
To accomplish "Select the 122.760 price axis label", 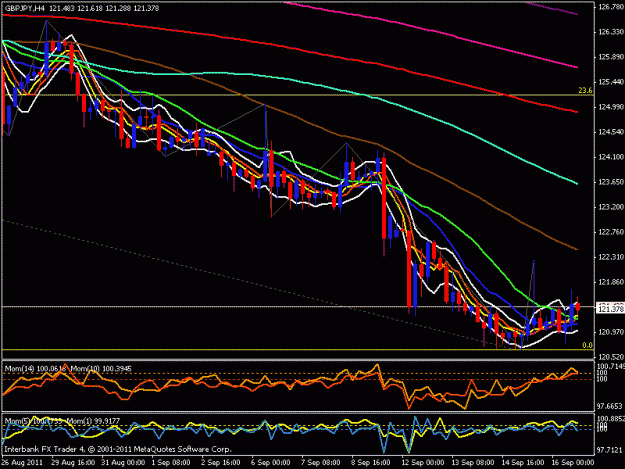I will (610, 232).
